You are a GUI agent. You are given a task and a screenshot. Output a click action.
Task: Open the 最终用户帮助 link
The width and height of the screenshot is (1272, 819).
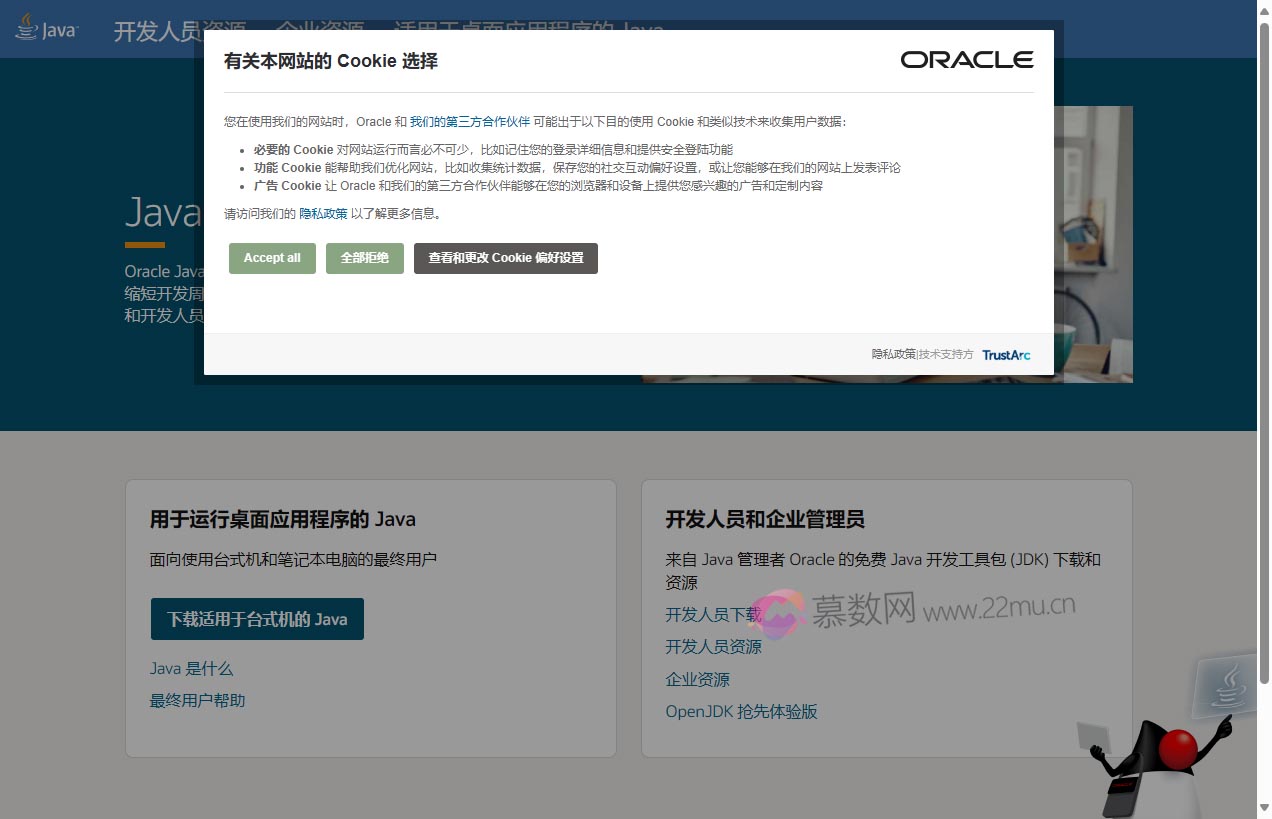click(x=197, y=700)
